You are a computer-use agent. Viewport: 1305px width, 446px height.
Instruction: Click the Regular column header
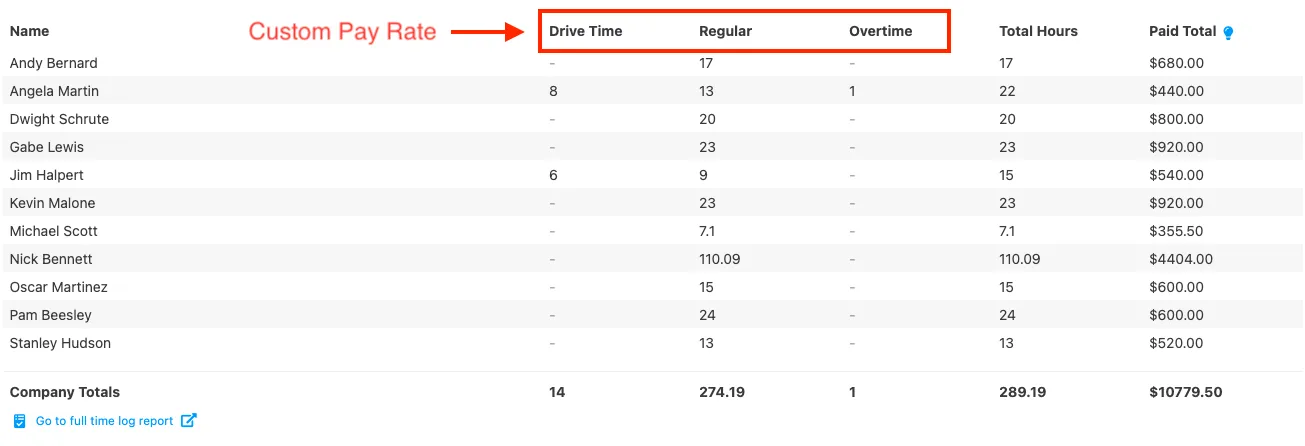(x=725, y=31)
